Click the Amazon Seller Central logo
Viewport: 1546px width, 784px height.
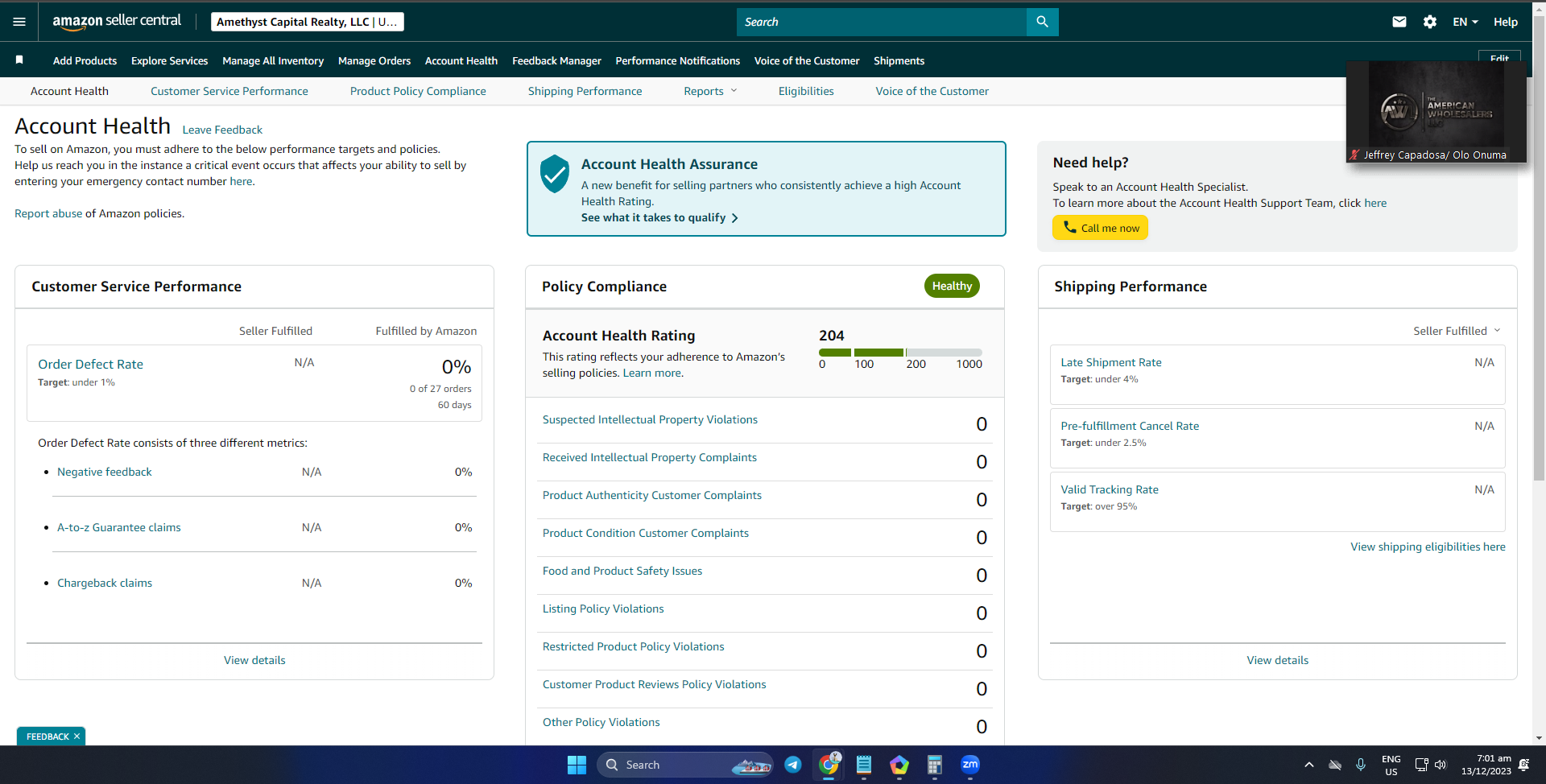point(117,22)
